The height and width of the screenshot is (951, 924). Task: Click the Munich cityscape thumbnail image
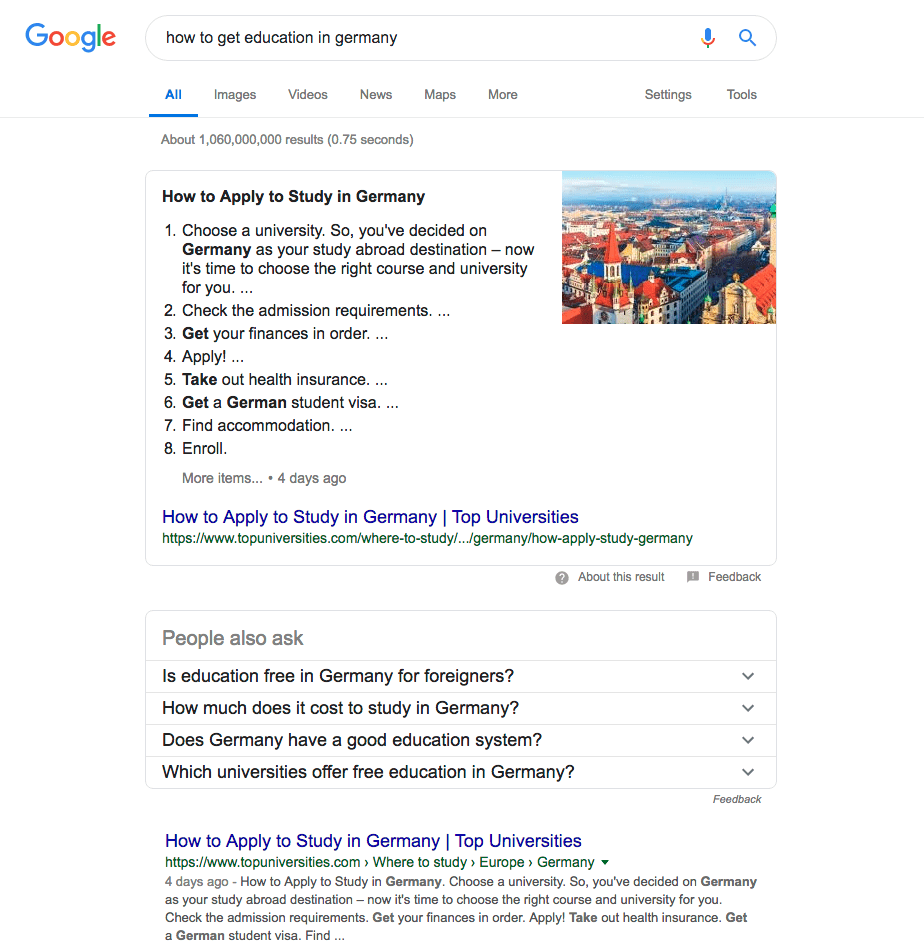pos(669,247)
